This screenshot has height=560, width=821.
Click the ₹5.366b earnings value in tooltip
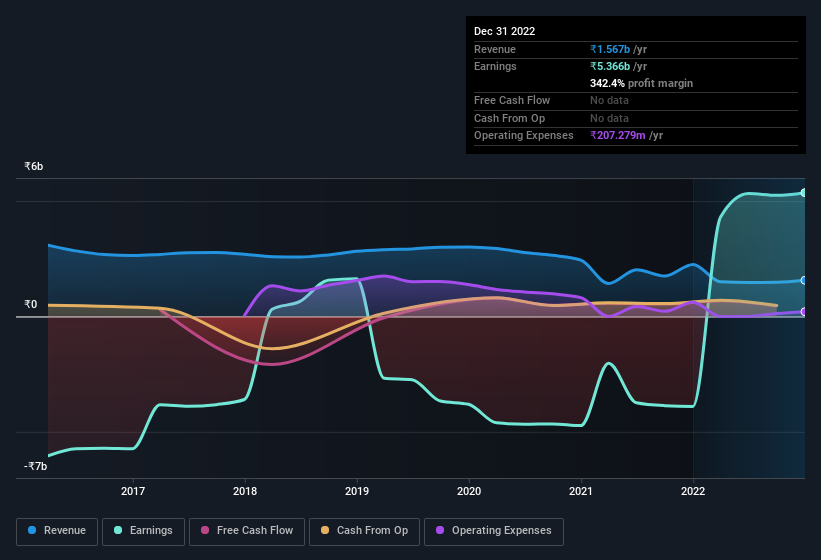(x=609, y=66)
